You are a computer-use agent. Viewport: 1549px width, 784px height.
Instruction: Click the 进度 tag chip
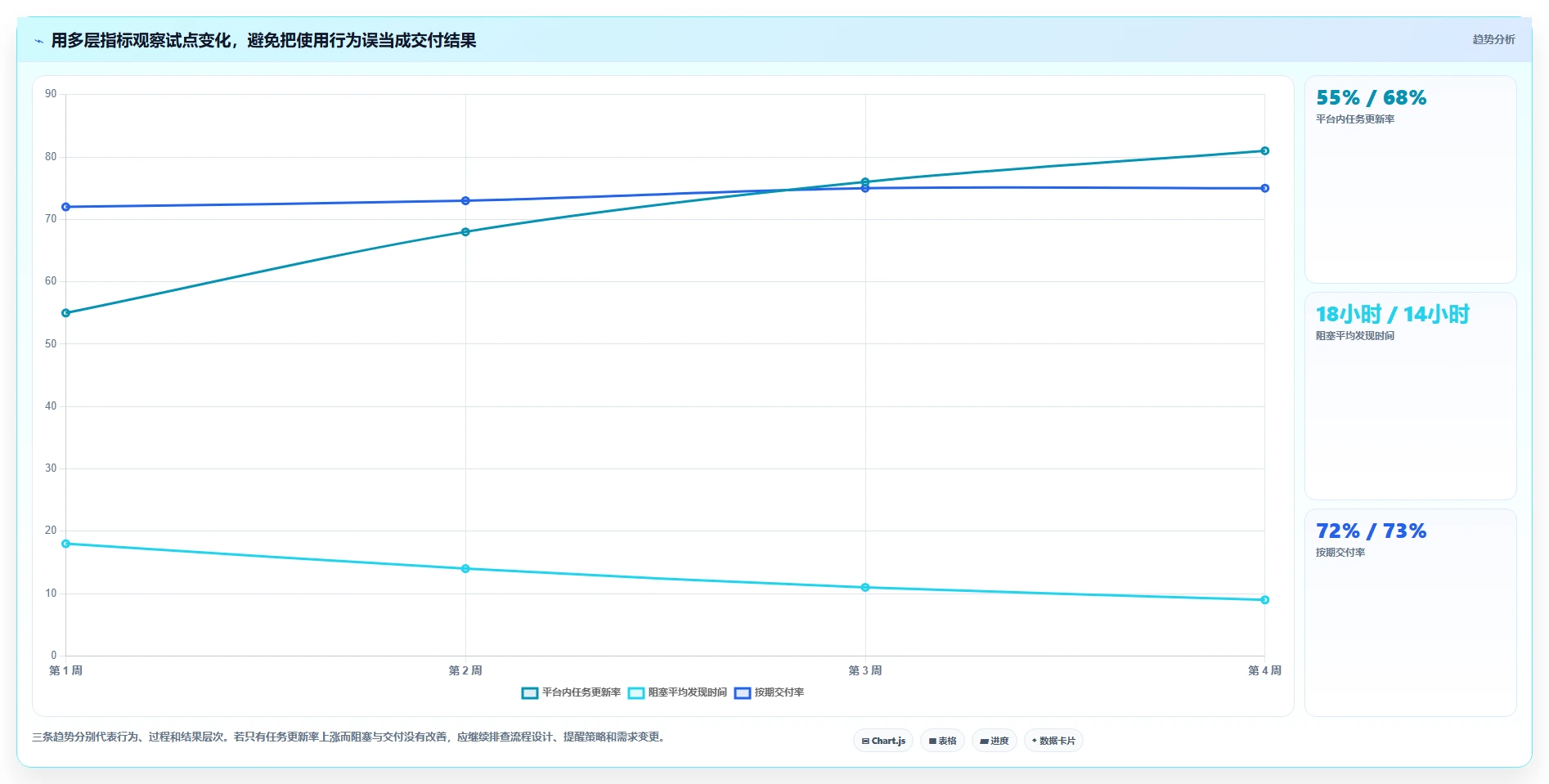click(995, 741)
